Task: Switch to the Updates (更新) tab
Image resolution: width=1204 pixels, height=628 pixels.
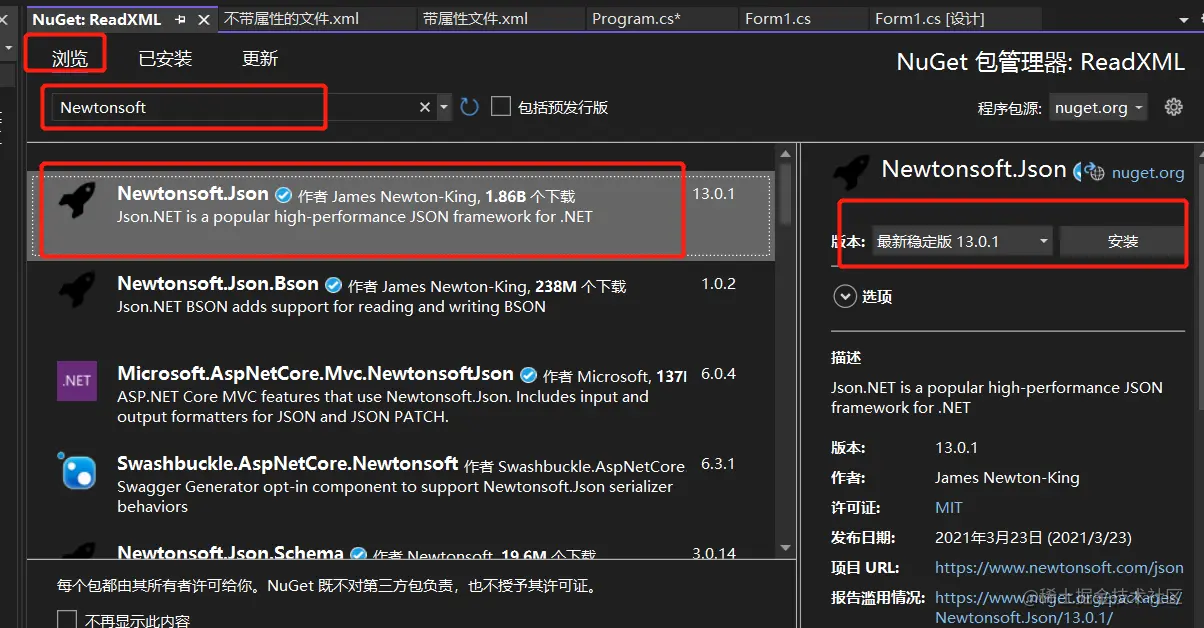Action: pyautogui.click(x=260, y=59)
